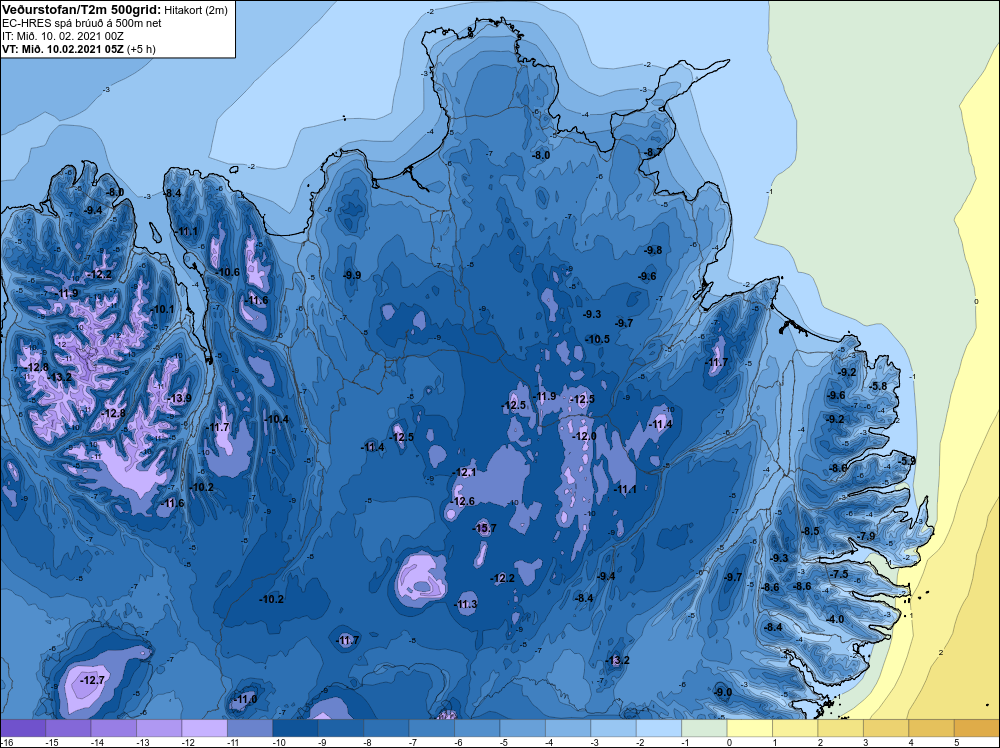Click the -13.9 temperature label
The image size is (1000, 748).
(x=179, y=398)
